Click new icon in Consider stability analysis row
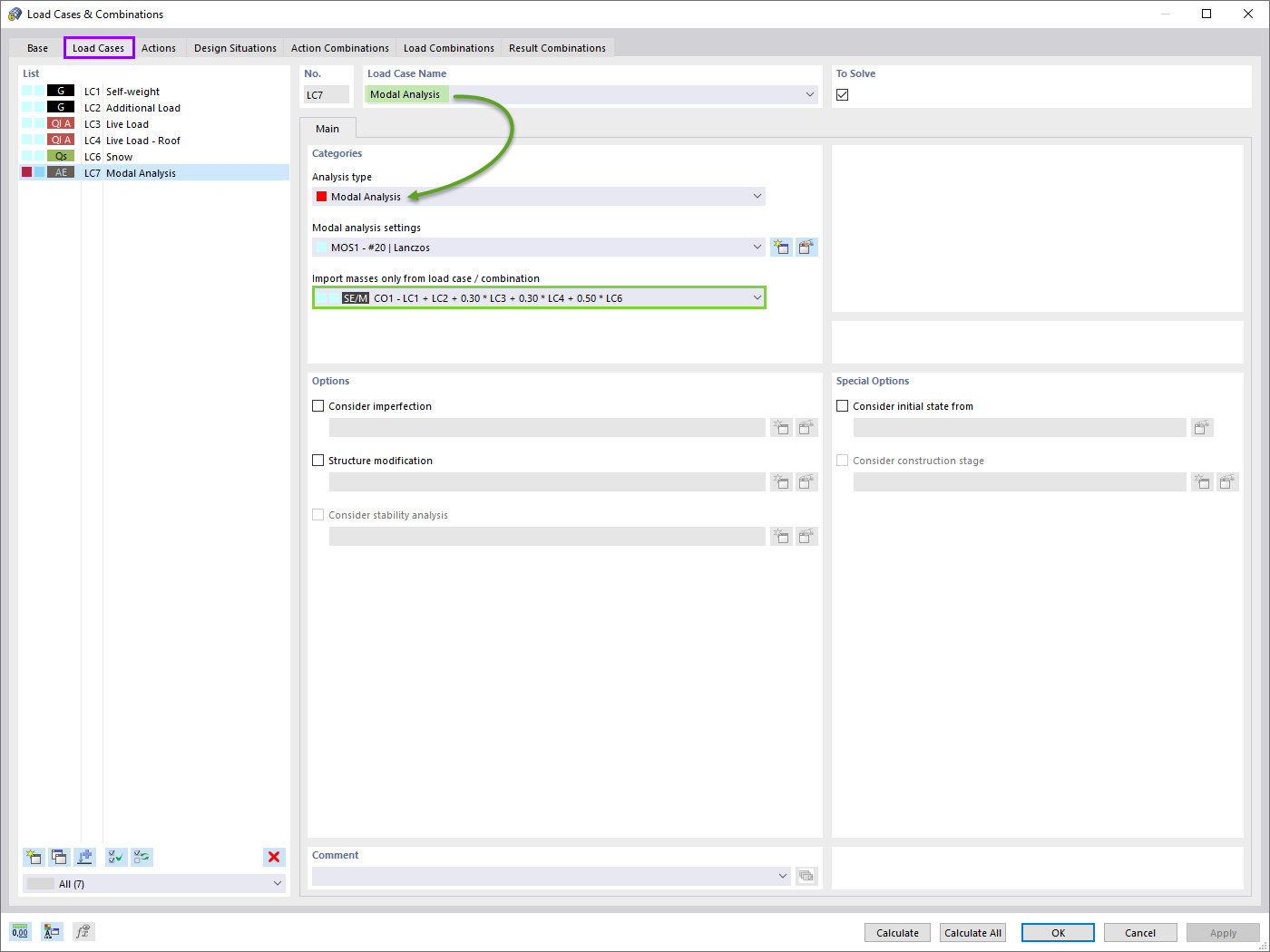1270x952 pixels. [x=781, y=536]
